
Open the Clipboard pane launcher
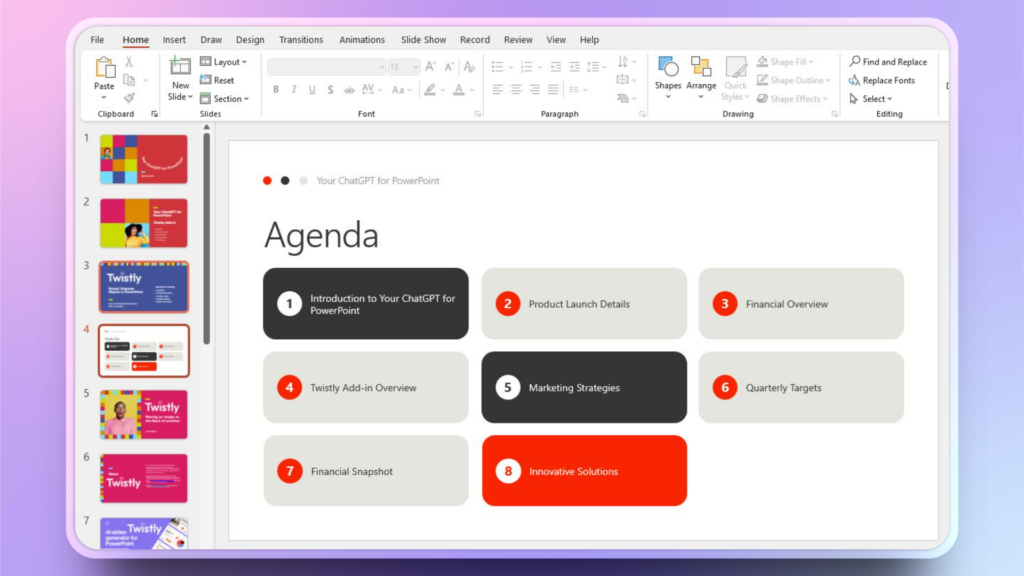[x=154, y=114]
